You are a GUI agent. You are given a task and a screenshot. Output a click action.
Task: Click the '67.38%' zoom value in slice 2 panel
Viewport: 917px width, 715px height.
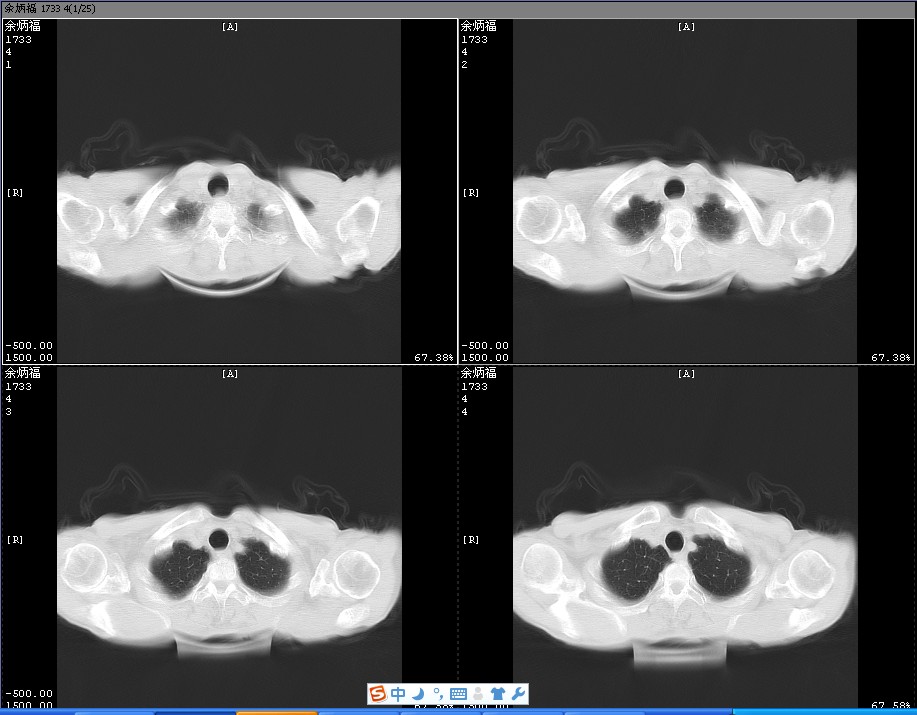(891, 357)
